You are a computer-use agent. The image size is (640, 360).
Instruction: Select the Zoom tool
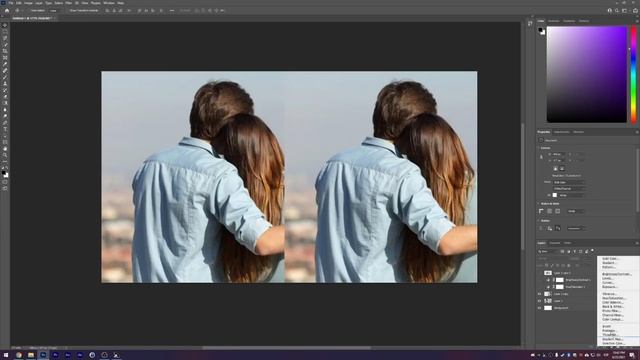point(5,156)
